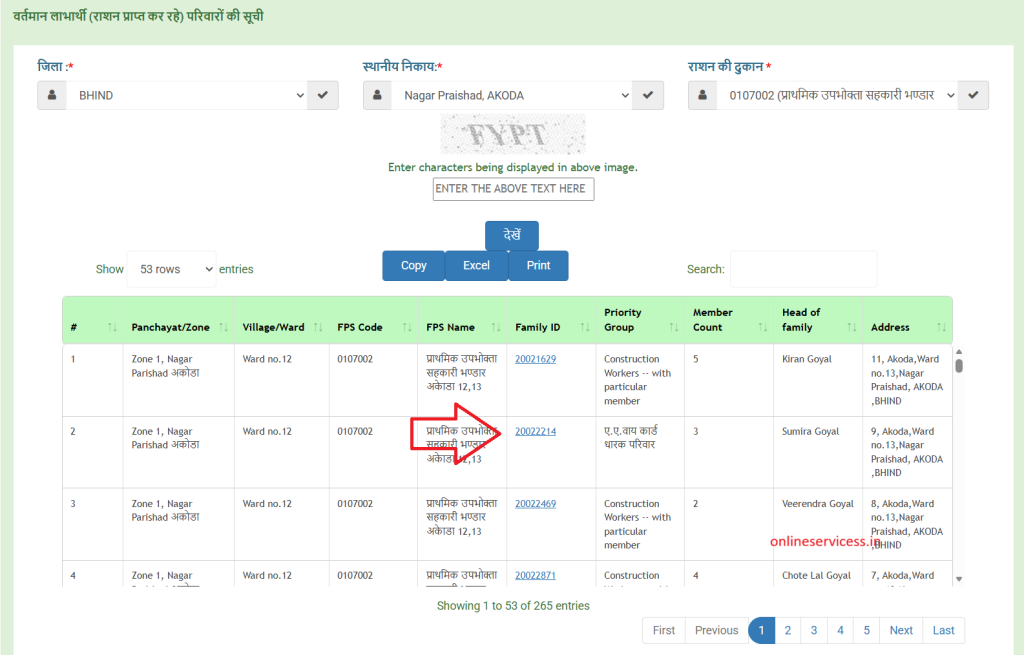Expand the Nagar Praishad, AKODA dropdown
The height and width of the screenshot is (655, 1024).
pos(512,96)
